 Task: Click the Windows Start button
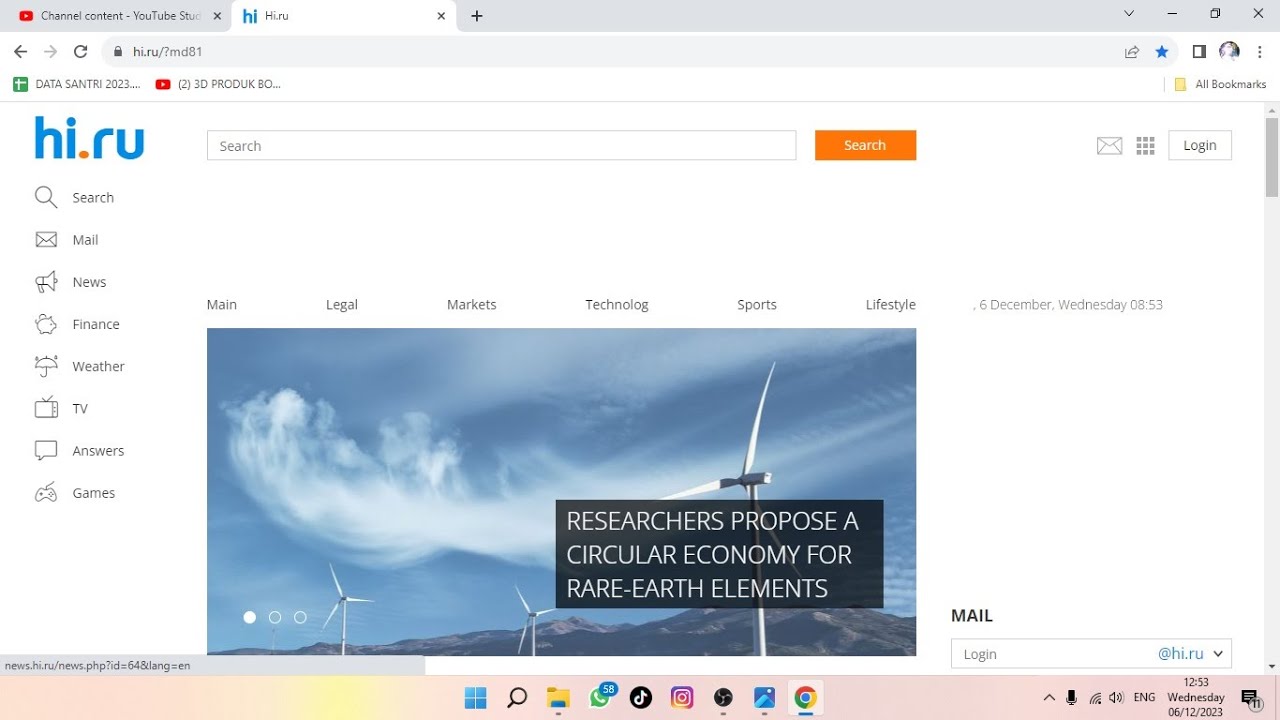click(x=475, y=698)
